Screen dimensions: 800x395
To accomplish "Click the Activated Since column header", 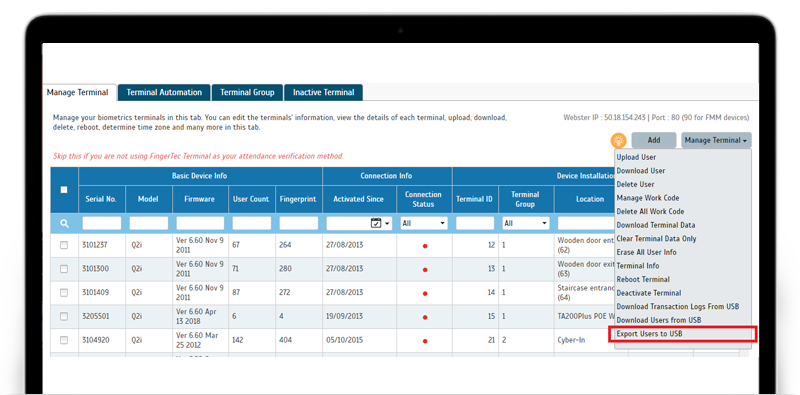I will pyautogui.click(x=359, y=199).
